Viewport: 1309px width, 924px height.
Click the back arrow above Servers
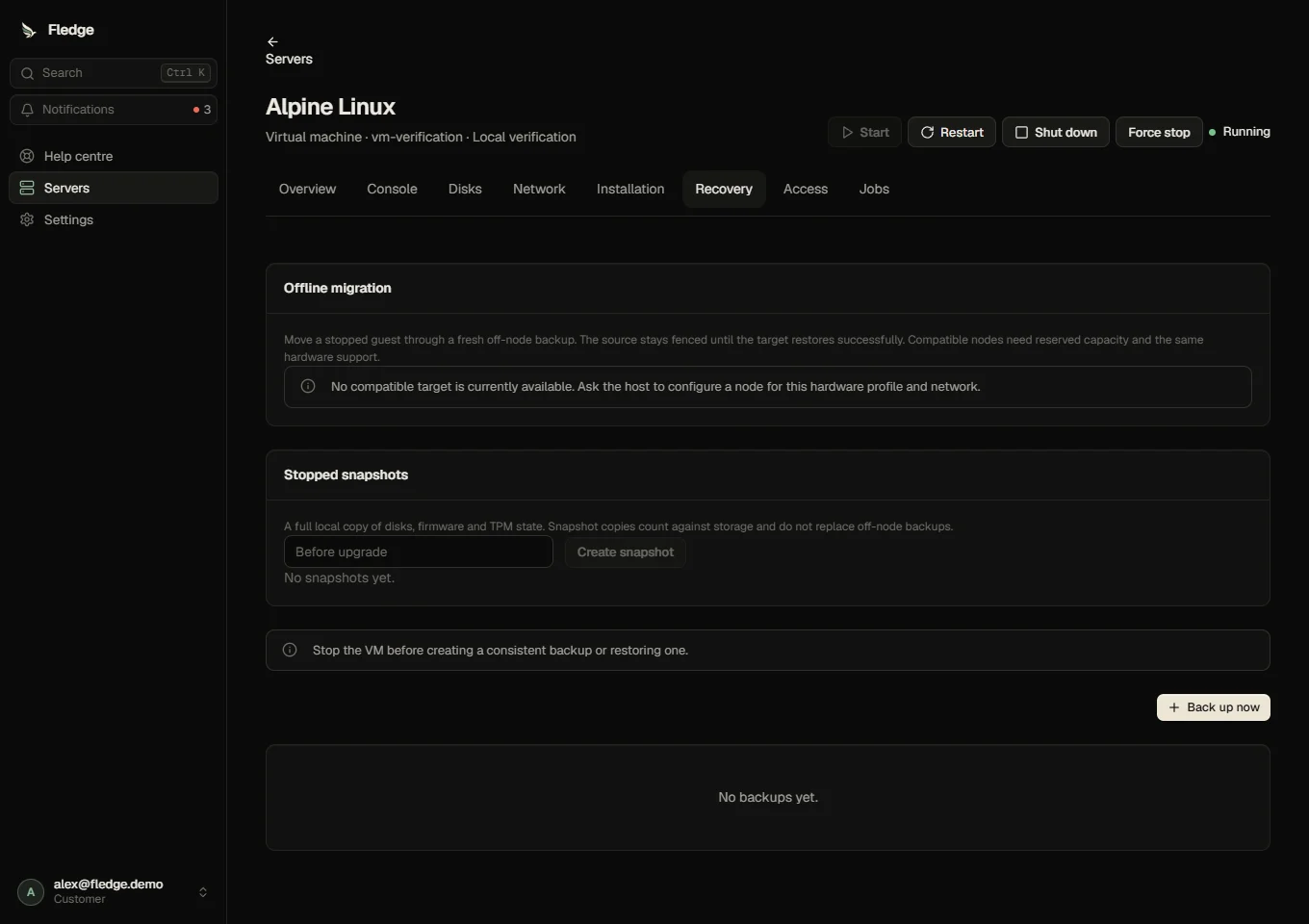click(272, 41)
